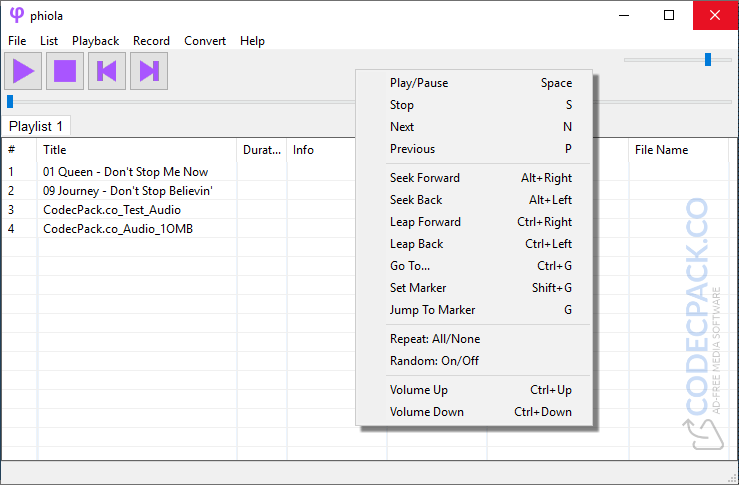Open the Convert menu
The width and height of the screenshot is (739, 485).
(x=205, y=41)
